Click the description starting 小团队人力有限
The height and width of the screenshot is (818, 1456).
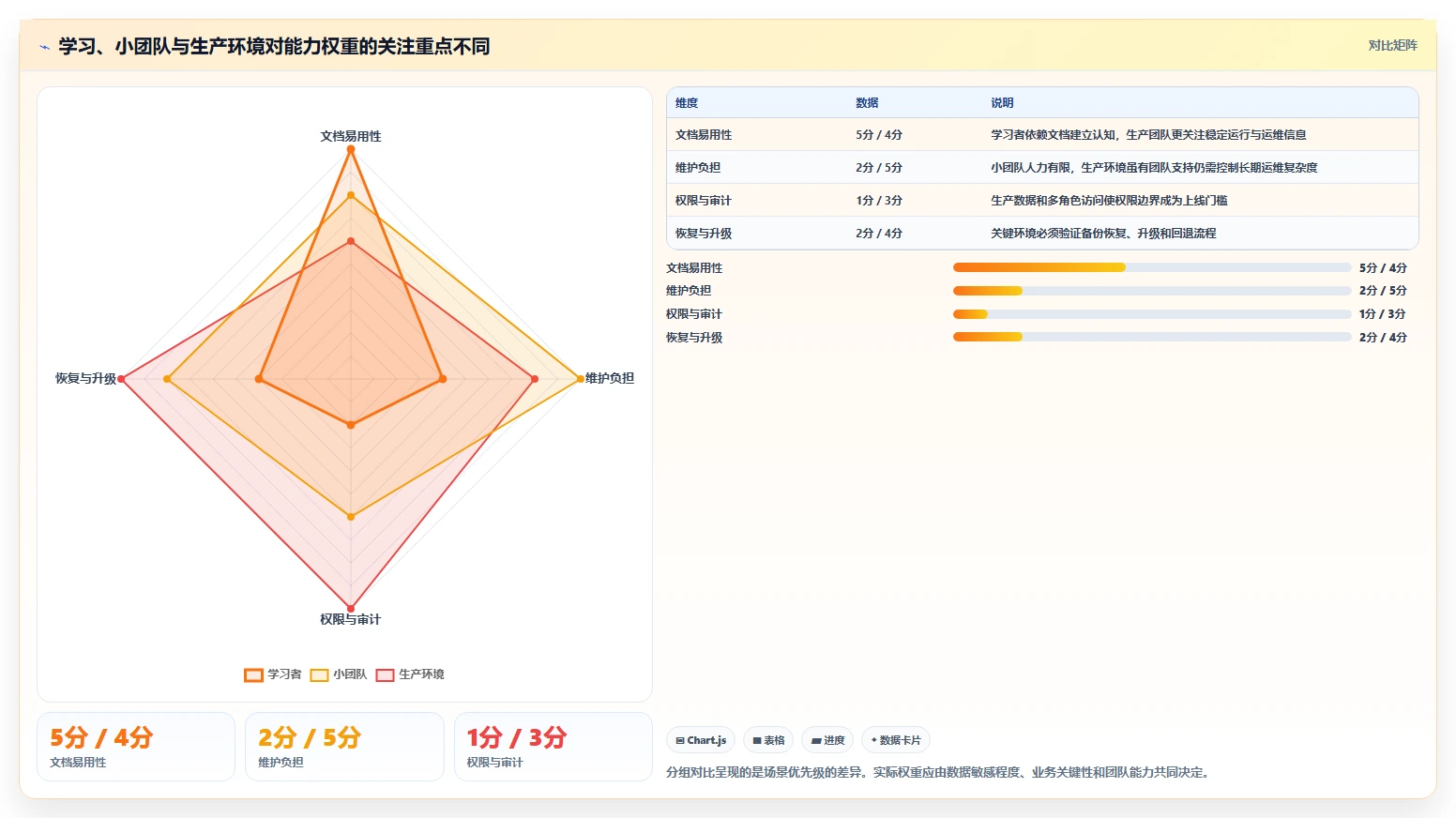click(1154, 168)
